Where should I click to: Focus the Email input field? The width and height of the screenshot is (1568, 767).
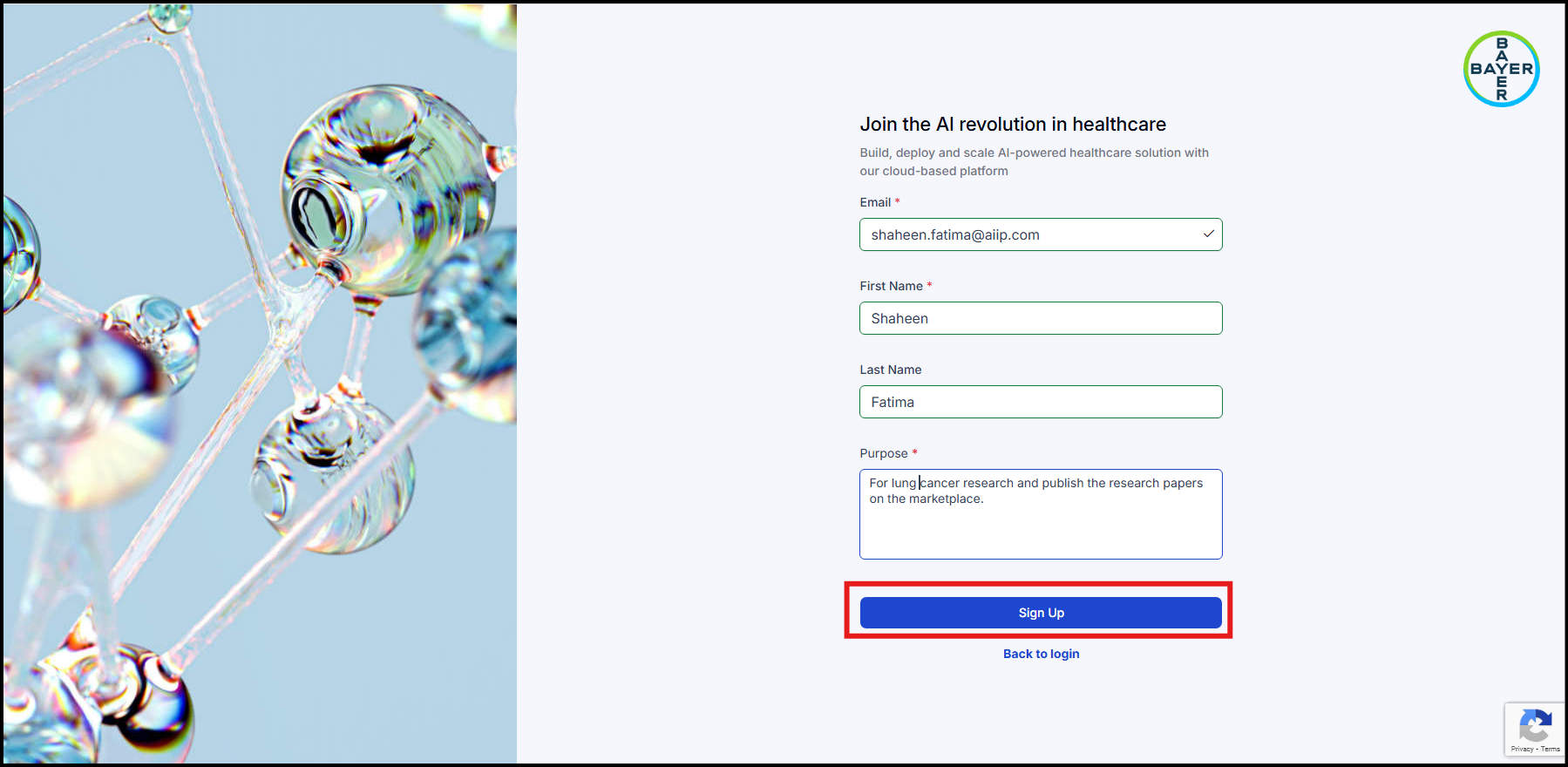coord(1041,234)
